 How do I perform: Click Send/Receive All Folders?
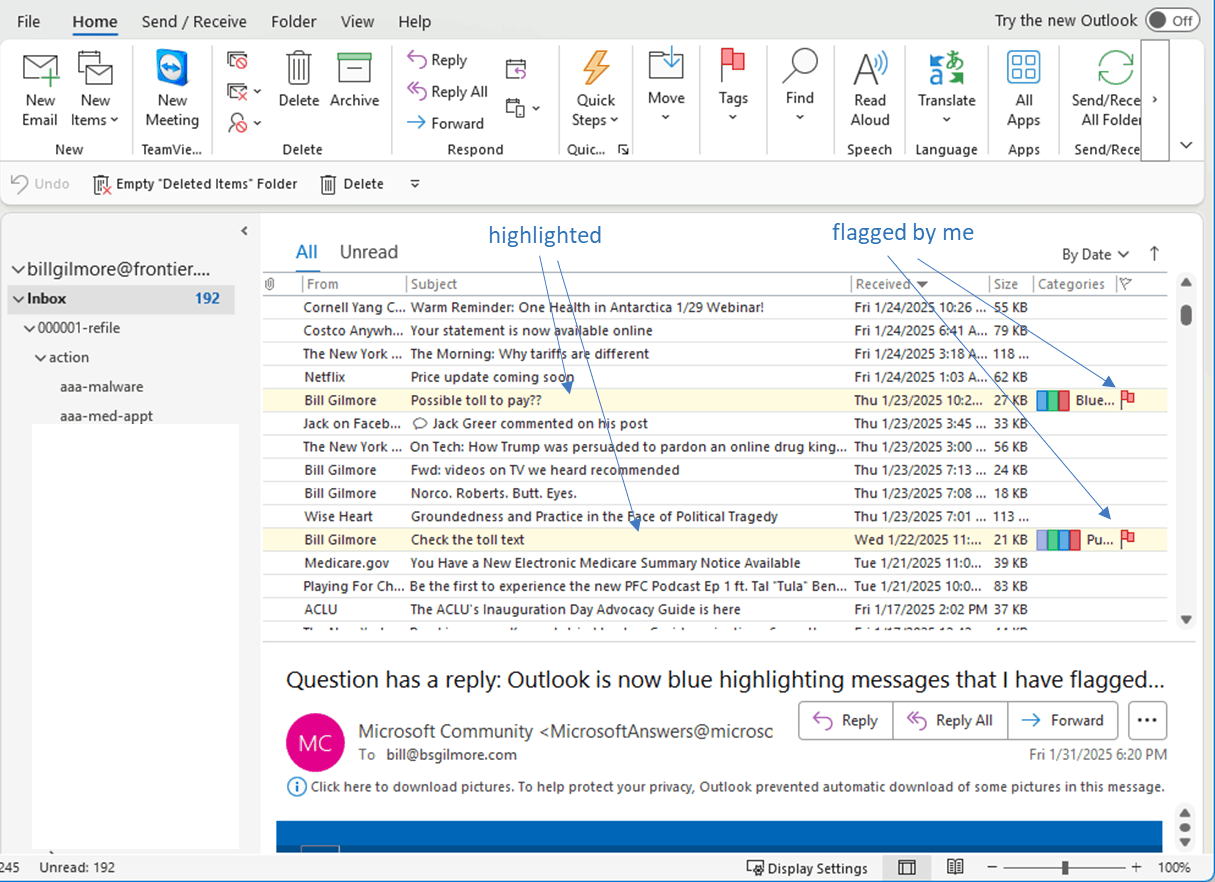1105,90
